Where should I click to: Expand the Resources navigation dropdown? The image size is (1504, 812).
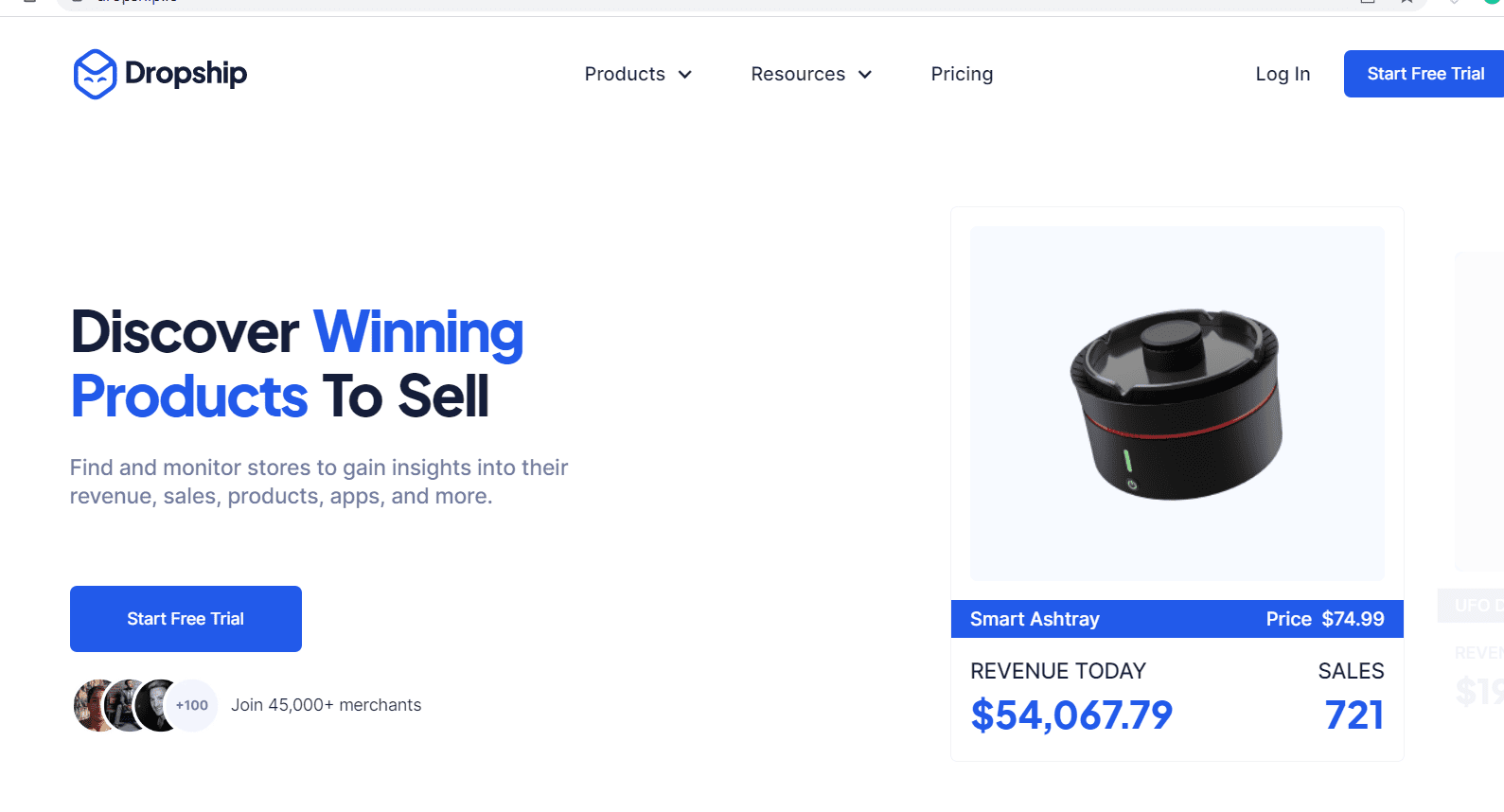[x=810, y=74]
